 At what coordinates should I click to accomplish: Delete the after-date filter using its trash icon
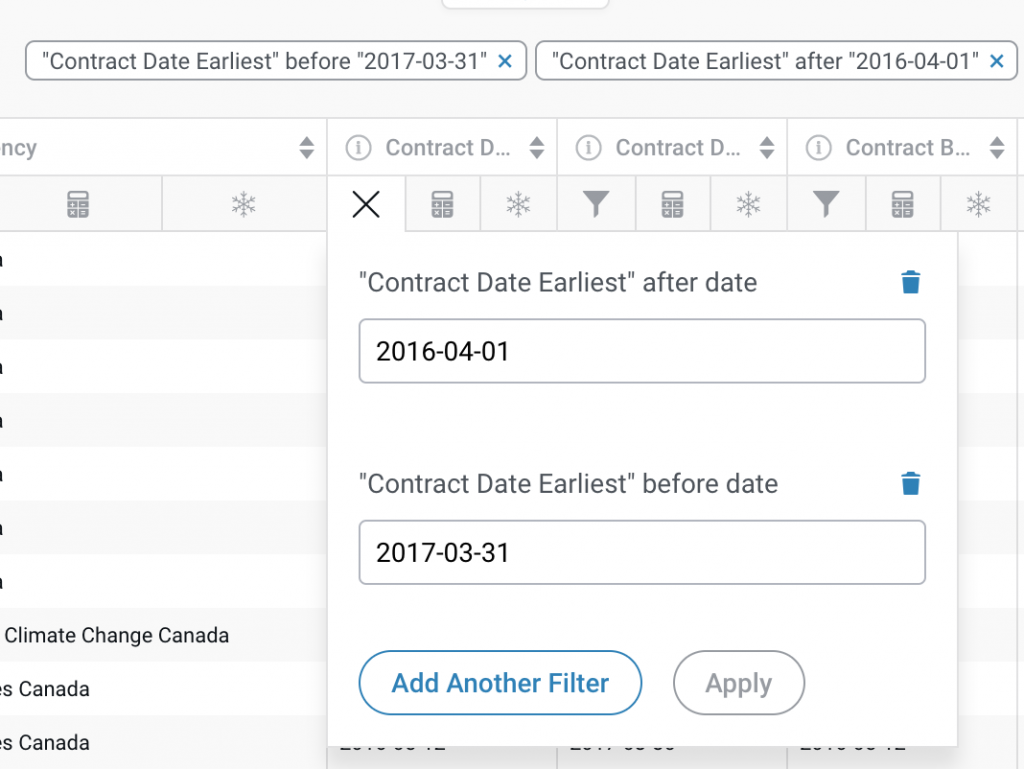click(x=911, y=282)
